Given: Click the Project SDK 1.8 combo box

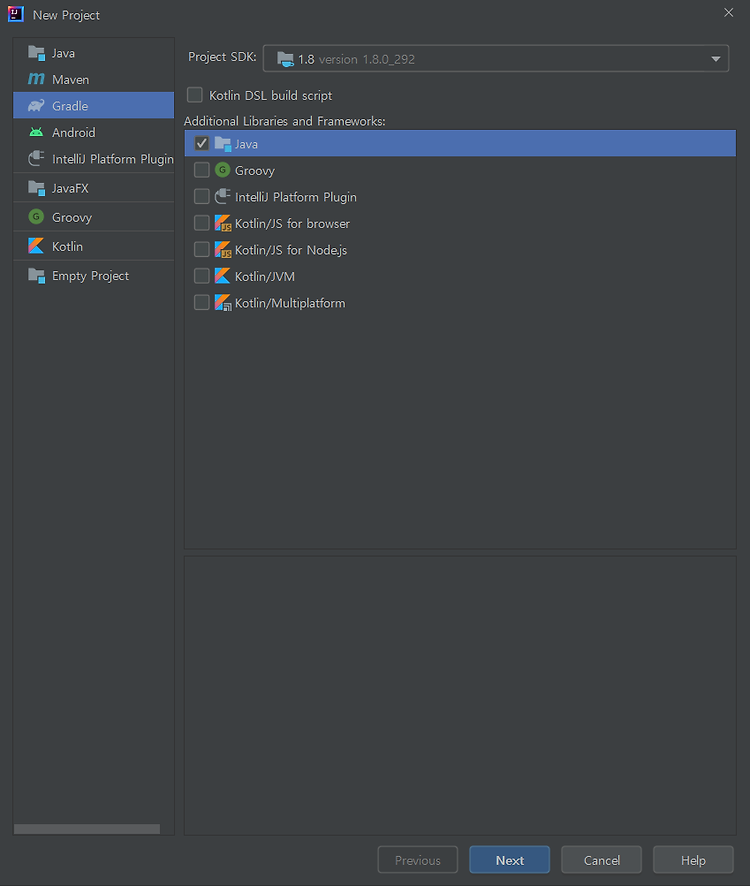Looking at the screenshot, I should click(496, 59).
